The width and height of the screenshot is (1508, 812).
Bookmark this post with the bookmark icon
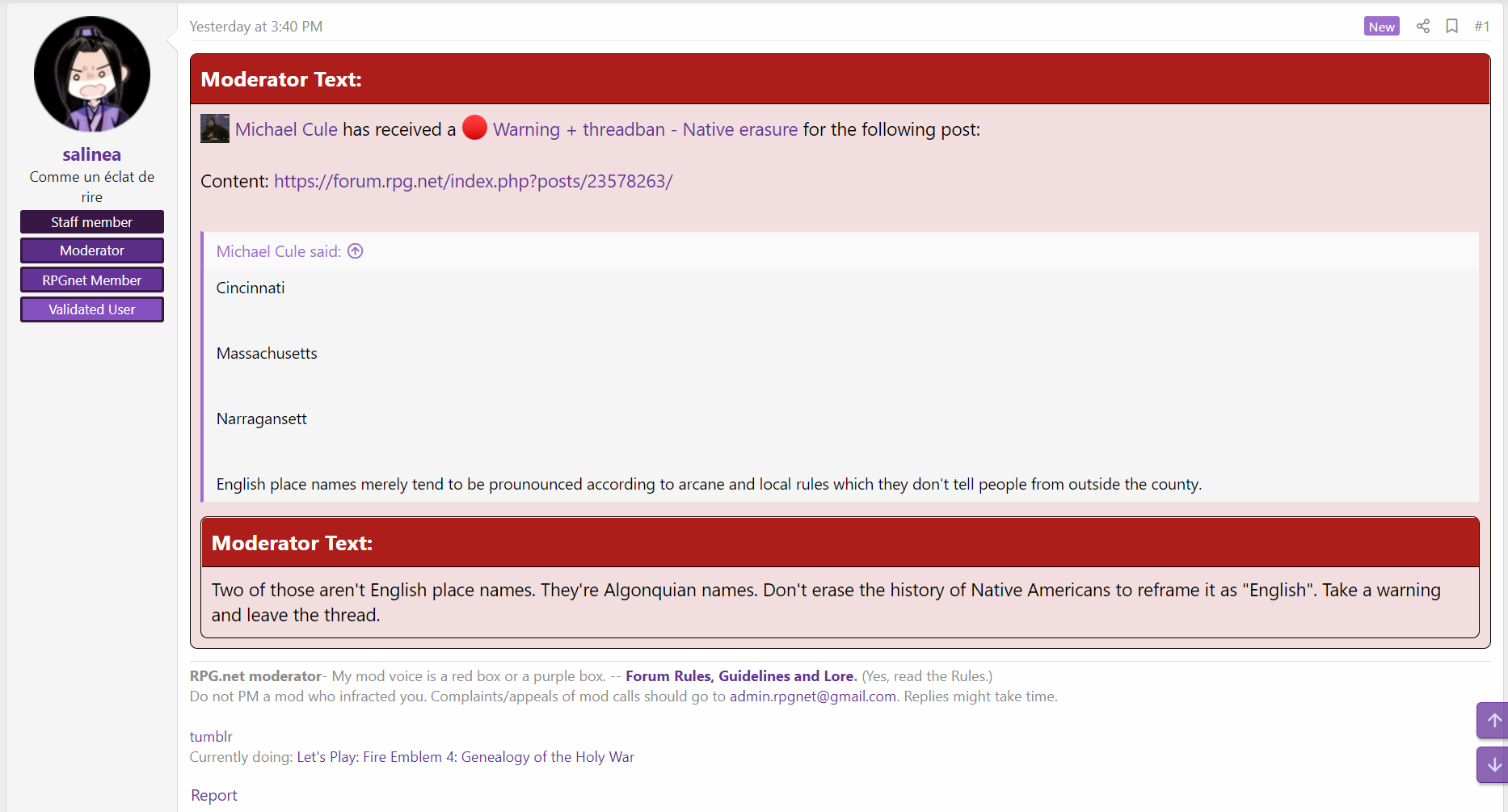click(x=1452, y=27)
